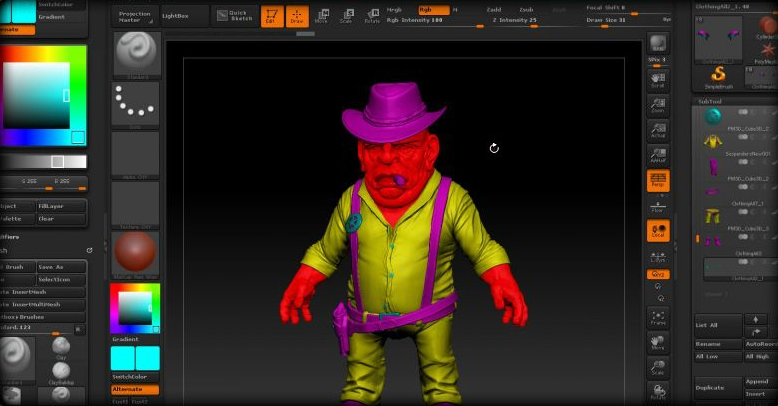Click the Scale icon in right shelf

pyautogui.click(x=658, y=368)
